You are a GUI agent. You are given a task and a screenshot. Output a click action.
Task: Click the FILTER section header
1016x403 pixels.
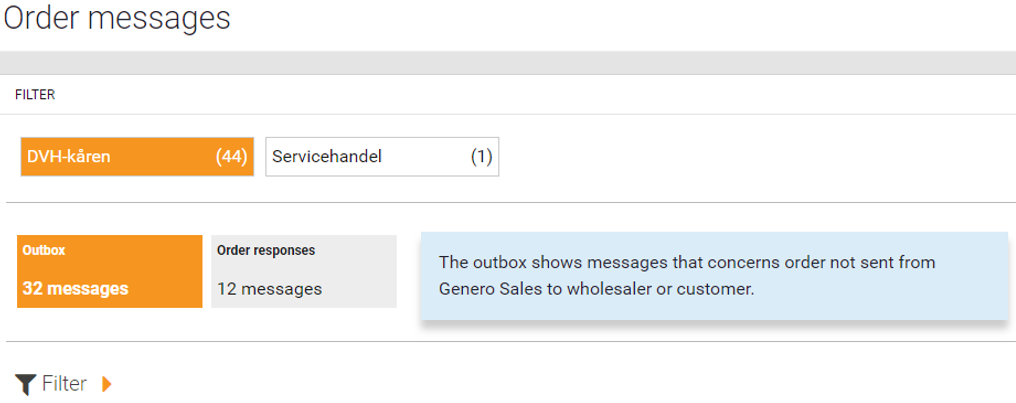[x=35, y=95]
